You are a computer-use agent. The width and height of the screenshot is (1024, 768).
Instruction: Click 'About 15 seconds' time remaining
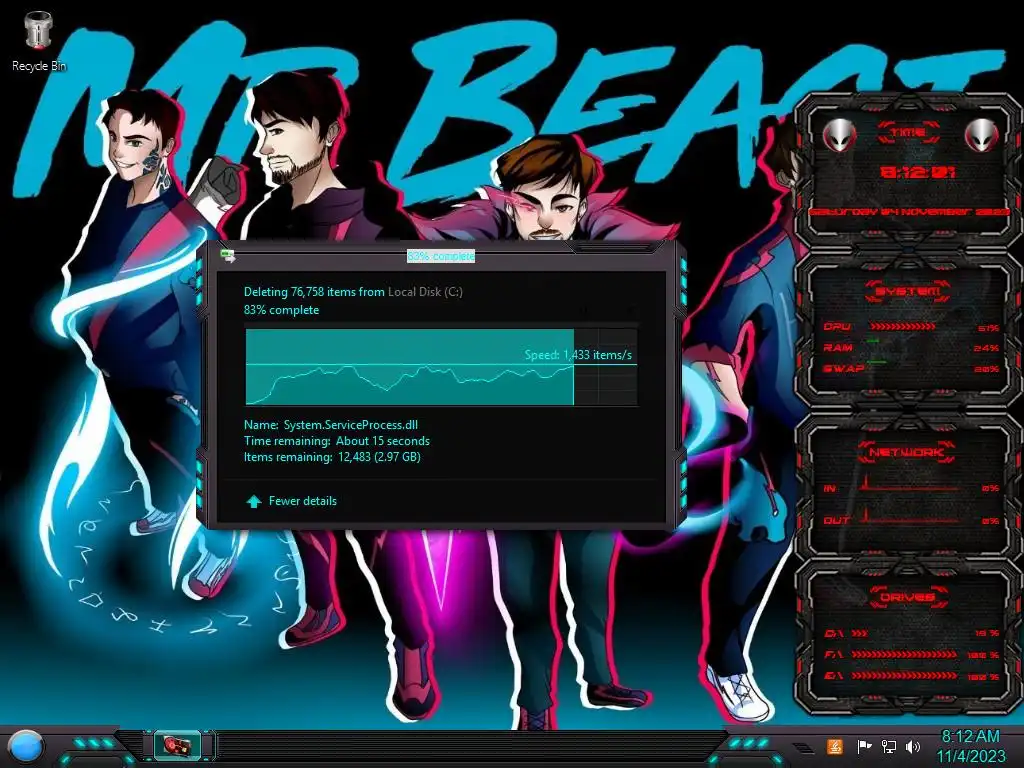(383, 441)
